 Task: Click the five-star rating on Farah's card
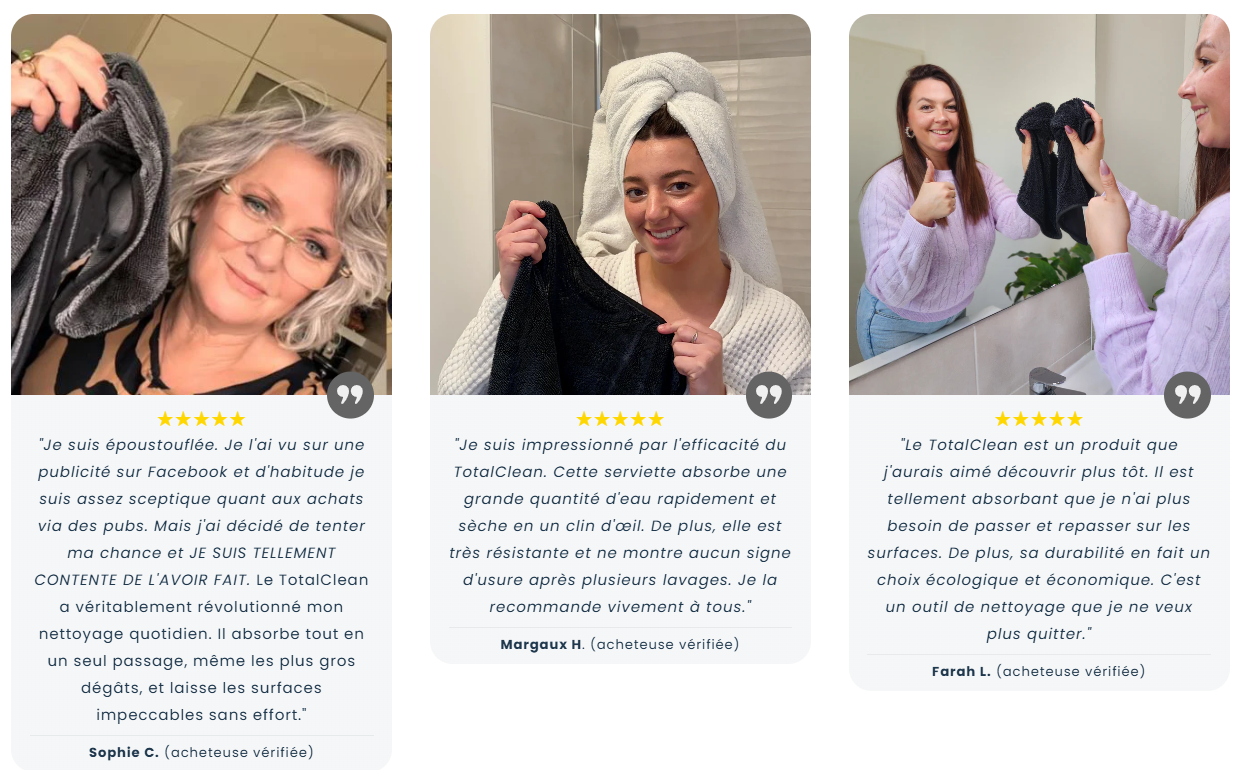pos(1039,419)
